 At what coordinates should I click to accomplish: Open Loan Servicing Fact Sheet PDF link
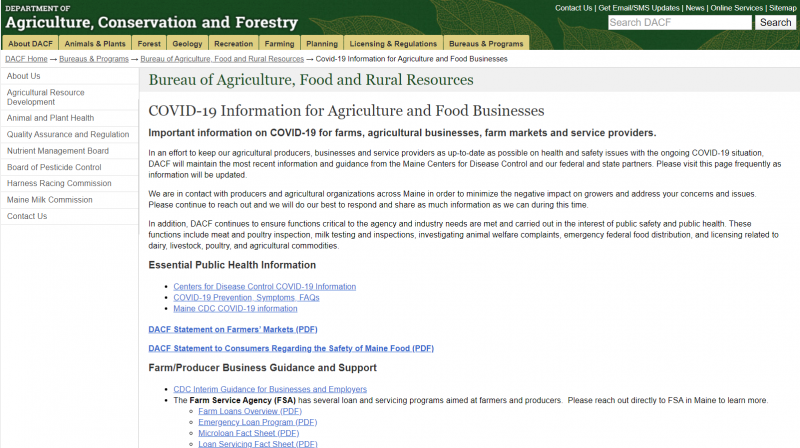tap(258, 443)
